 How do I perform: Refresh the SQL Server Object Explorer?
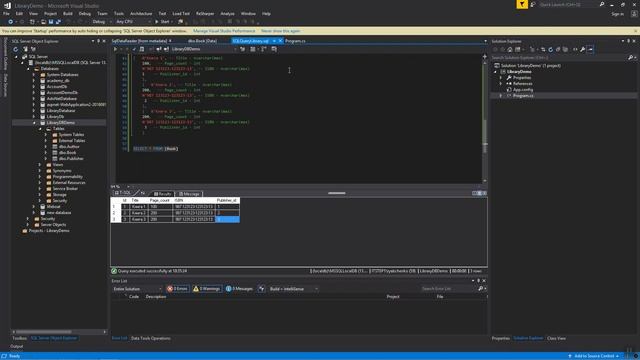tap(16, 49)
